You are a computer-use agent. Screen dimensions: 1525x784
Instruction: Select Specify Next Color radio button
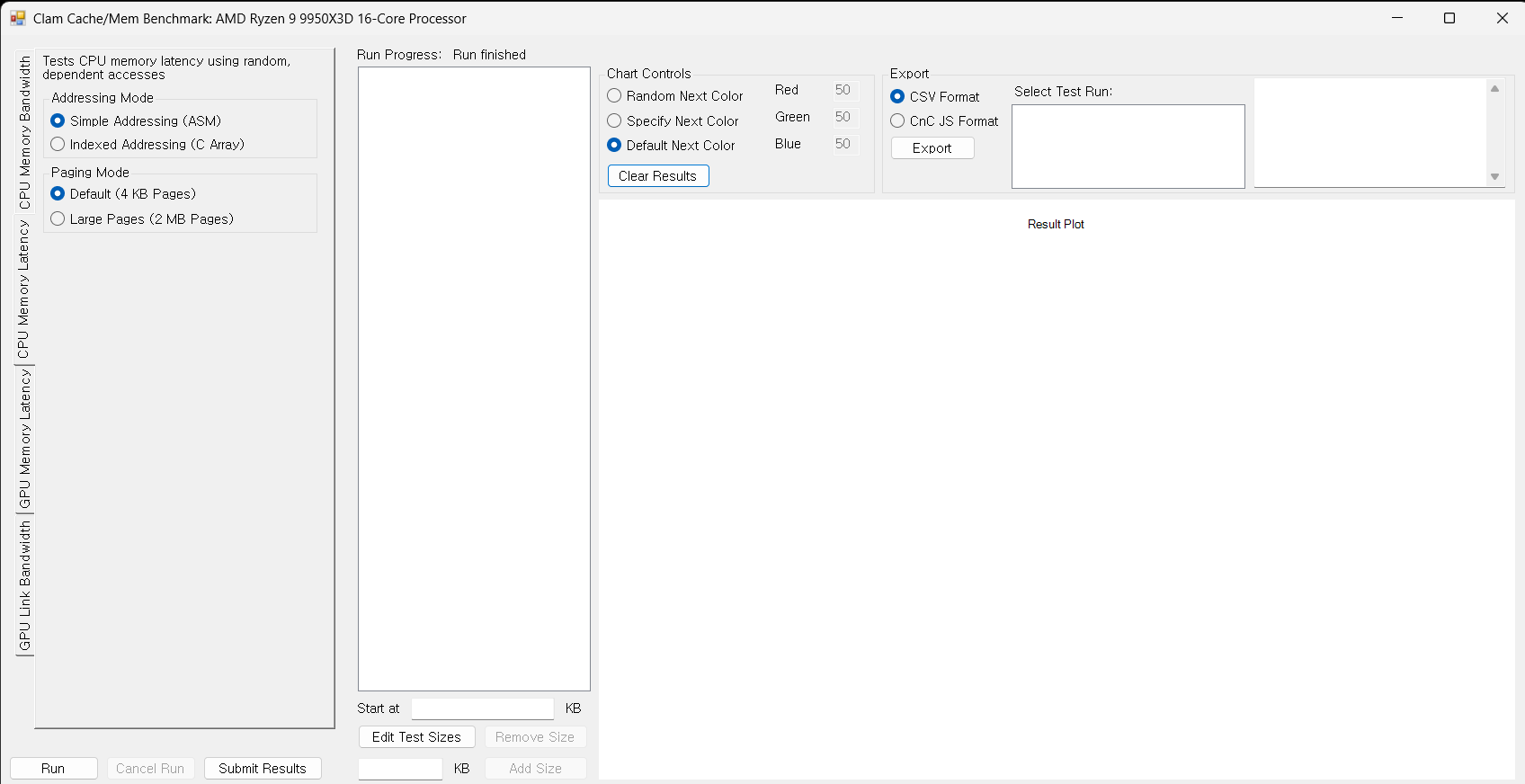click(x=615, y=121)
